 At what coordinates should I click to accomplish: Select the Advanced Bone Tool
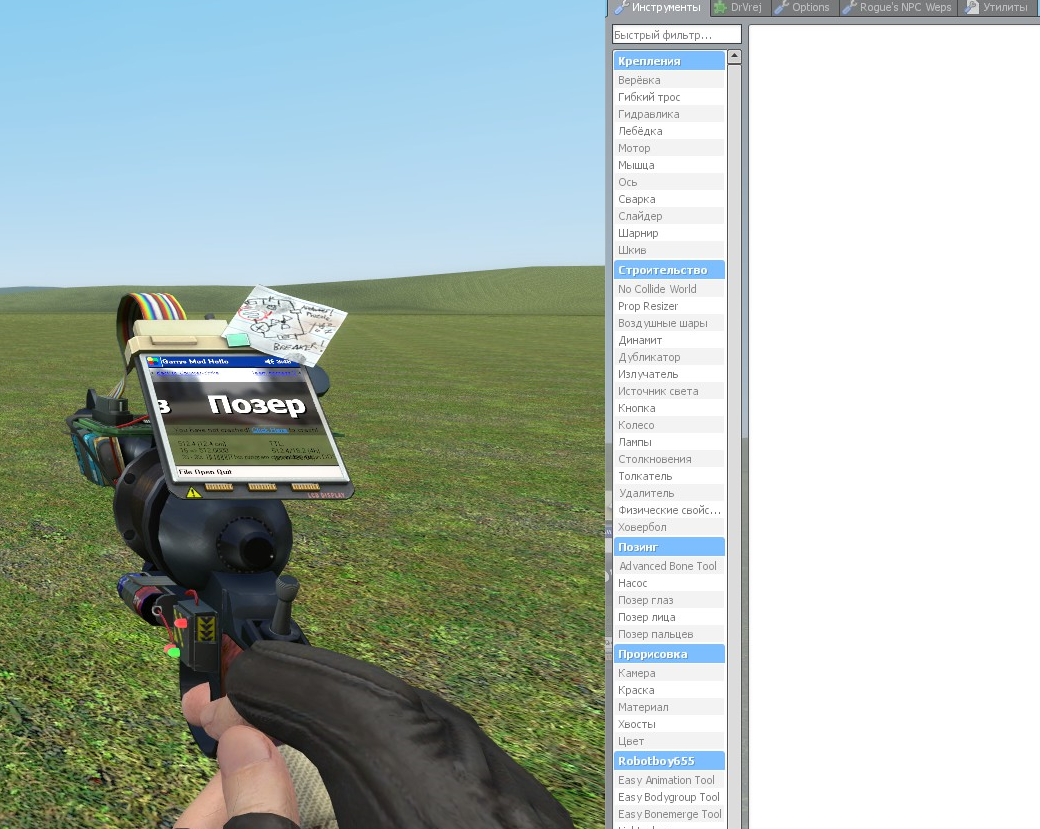(669, 566)
